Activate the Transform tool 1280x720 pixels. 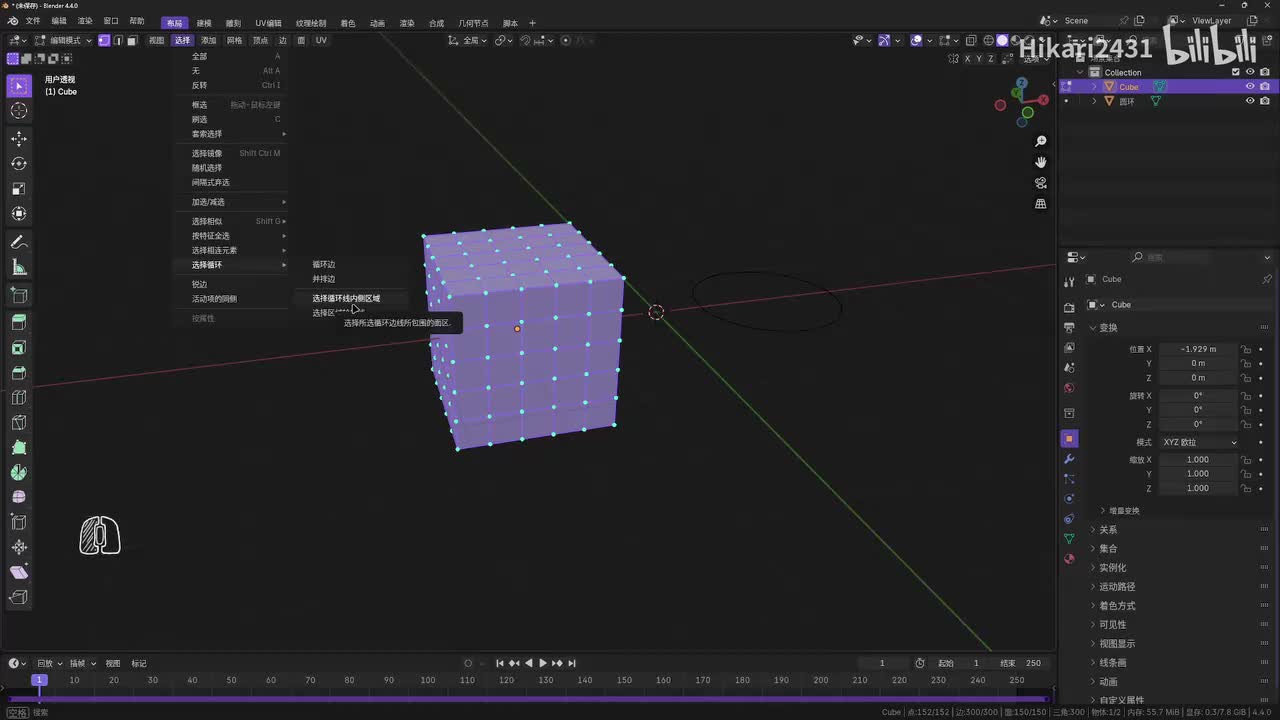pos(19,213)
